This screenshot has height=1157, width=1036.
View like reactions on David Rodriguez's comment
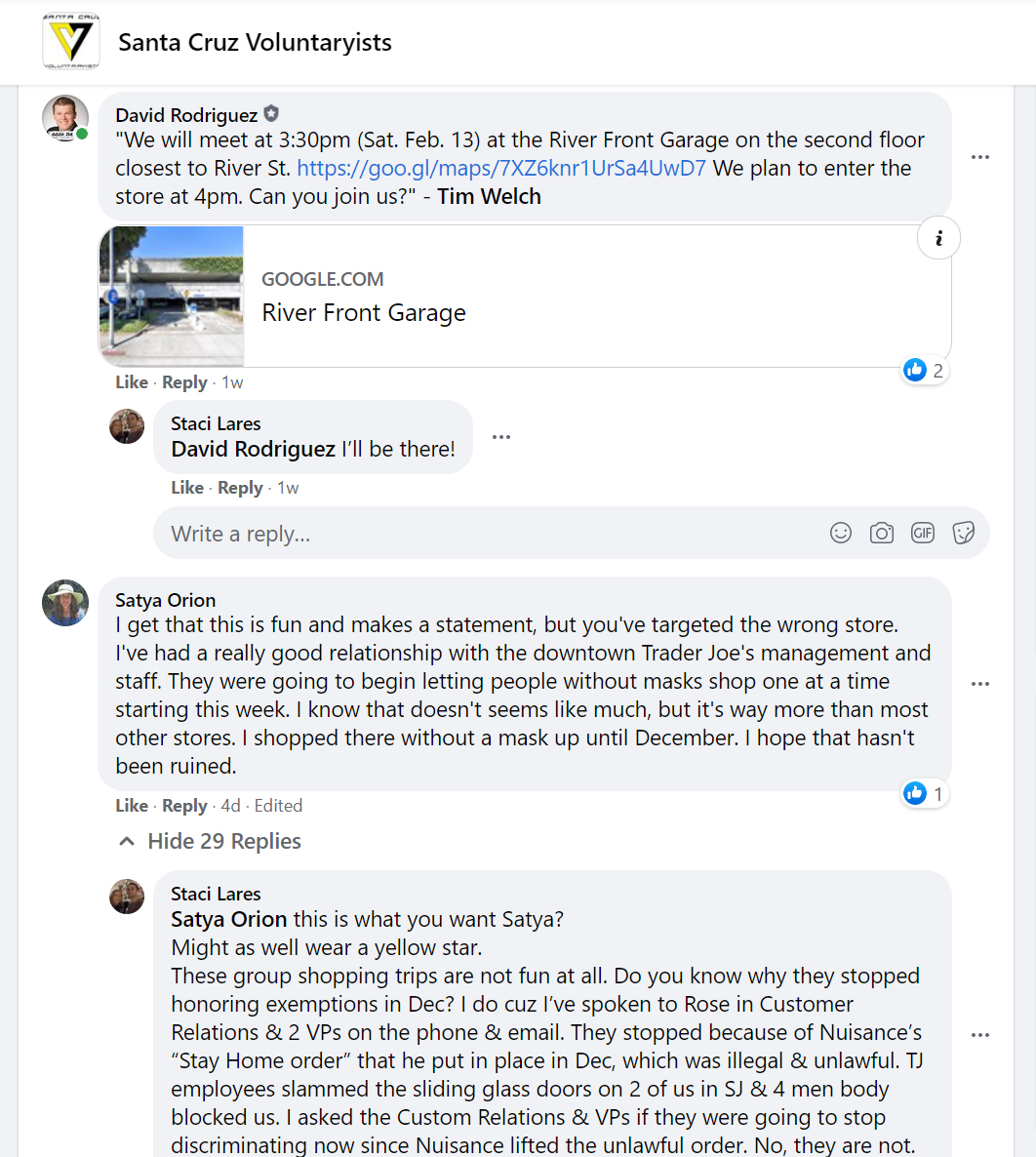tap(924, 370)
